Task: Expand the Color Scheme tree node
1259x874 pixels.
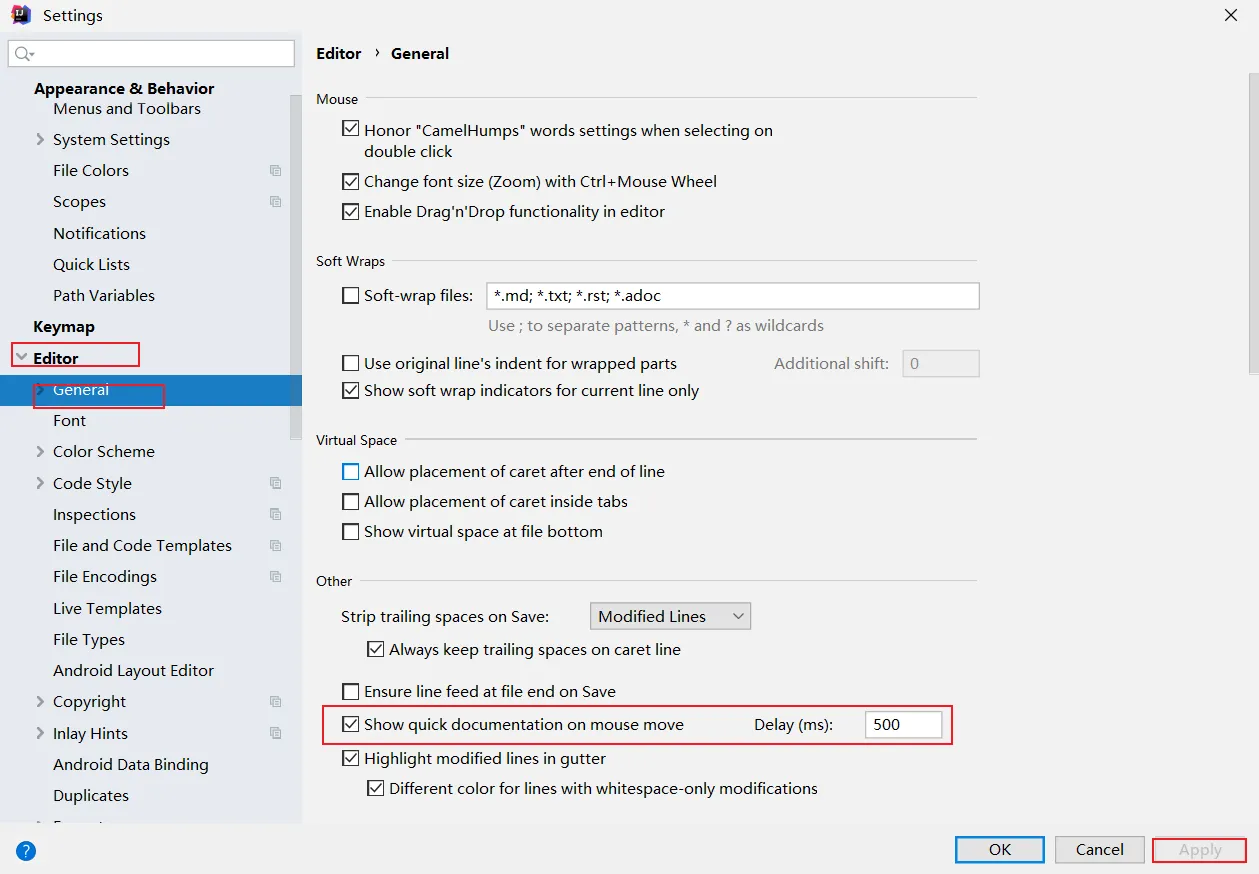Action: point(40,452)
